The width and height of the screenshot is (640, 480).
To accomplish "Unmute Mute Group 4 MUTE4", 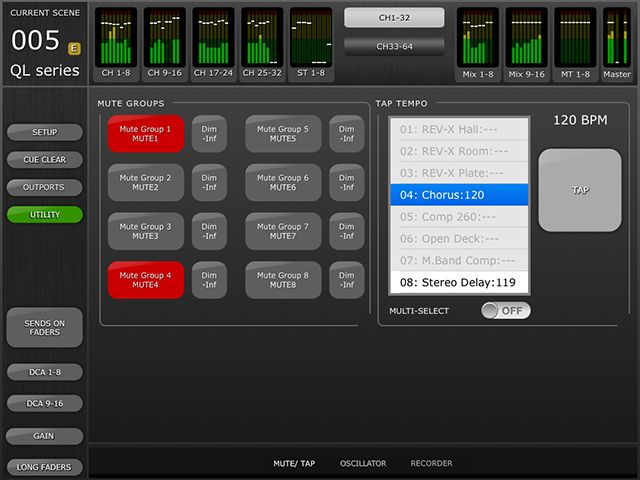I will (146, 280).
